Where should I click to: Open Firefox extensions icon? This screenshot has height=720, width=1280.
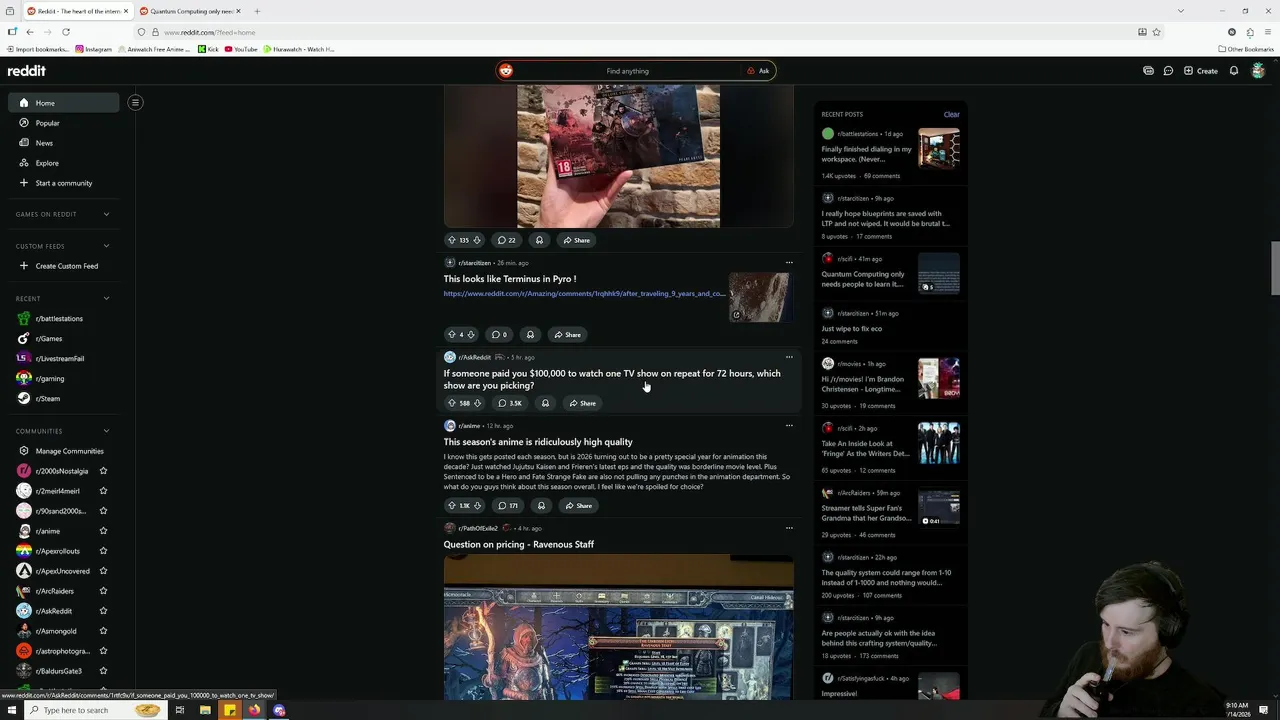pyautogui.click(x=1250, y=32)
